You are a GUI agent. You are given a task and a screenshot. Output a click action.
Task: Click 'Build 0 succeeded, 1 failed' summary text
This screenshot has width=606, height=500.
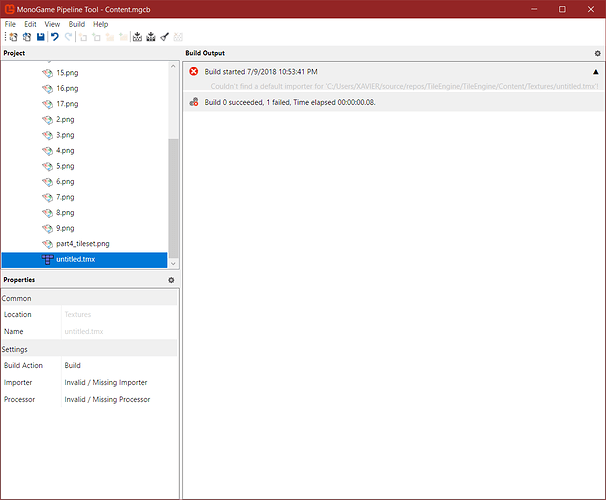click(290, 102)
